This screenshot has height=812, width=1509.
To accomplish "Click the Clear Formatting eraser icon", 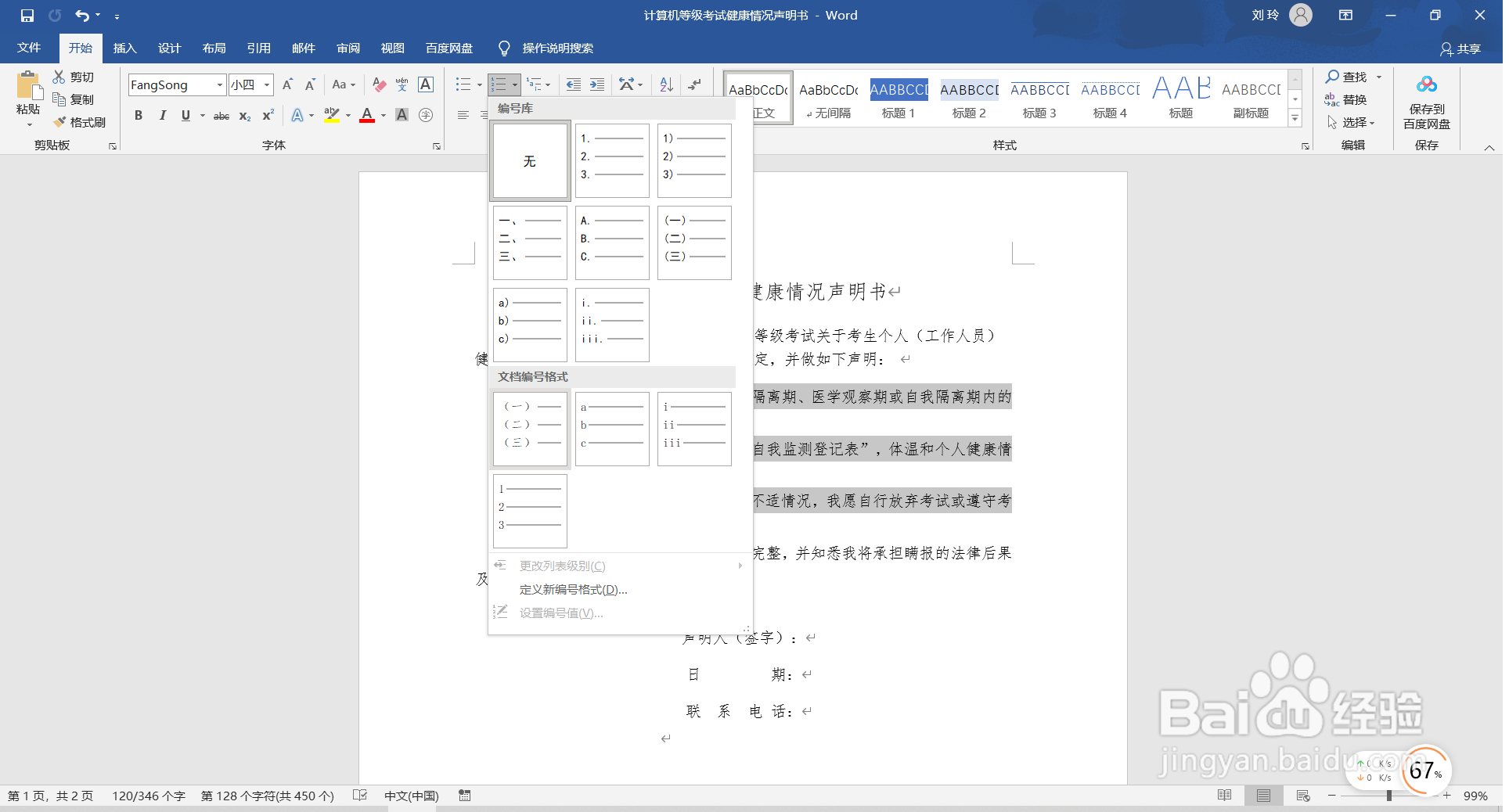I will 380,84.
